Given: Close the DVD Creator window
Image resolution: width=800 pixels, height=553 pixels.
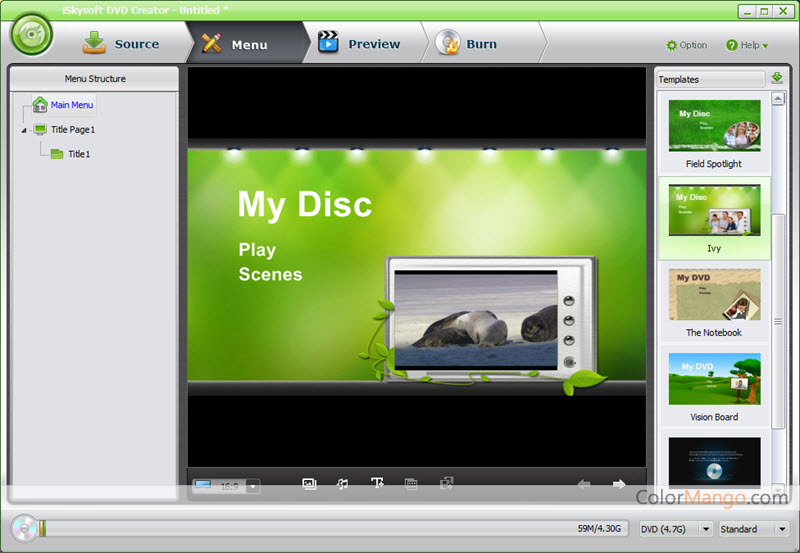Looking at the screenshot, I should (783, 11).
